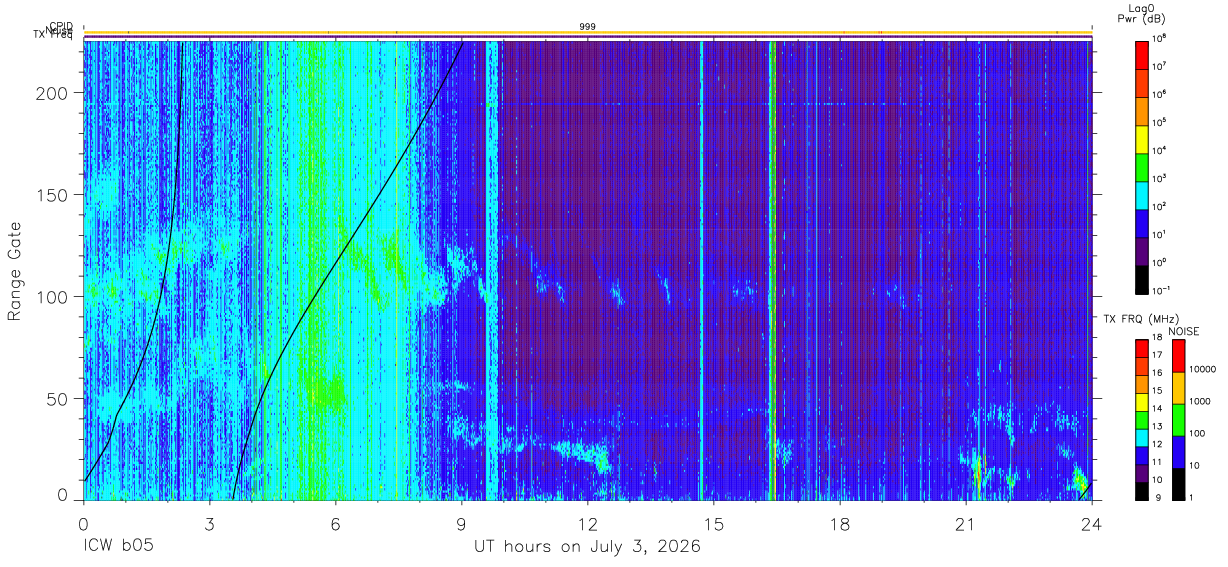This screenshot has height=567, width=1228.
Task: Select the '13' label on TX FRQ scale
Action: coord(1158,428)
